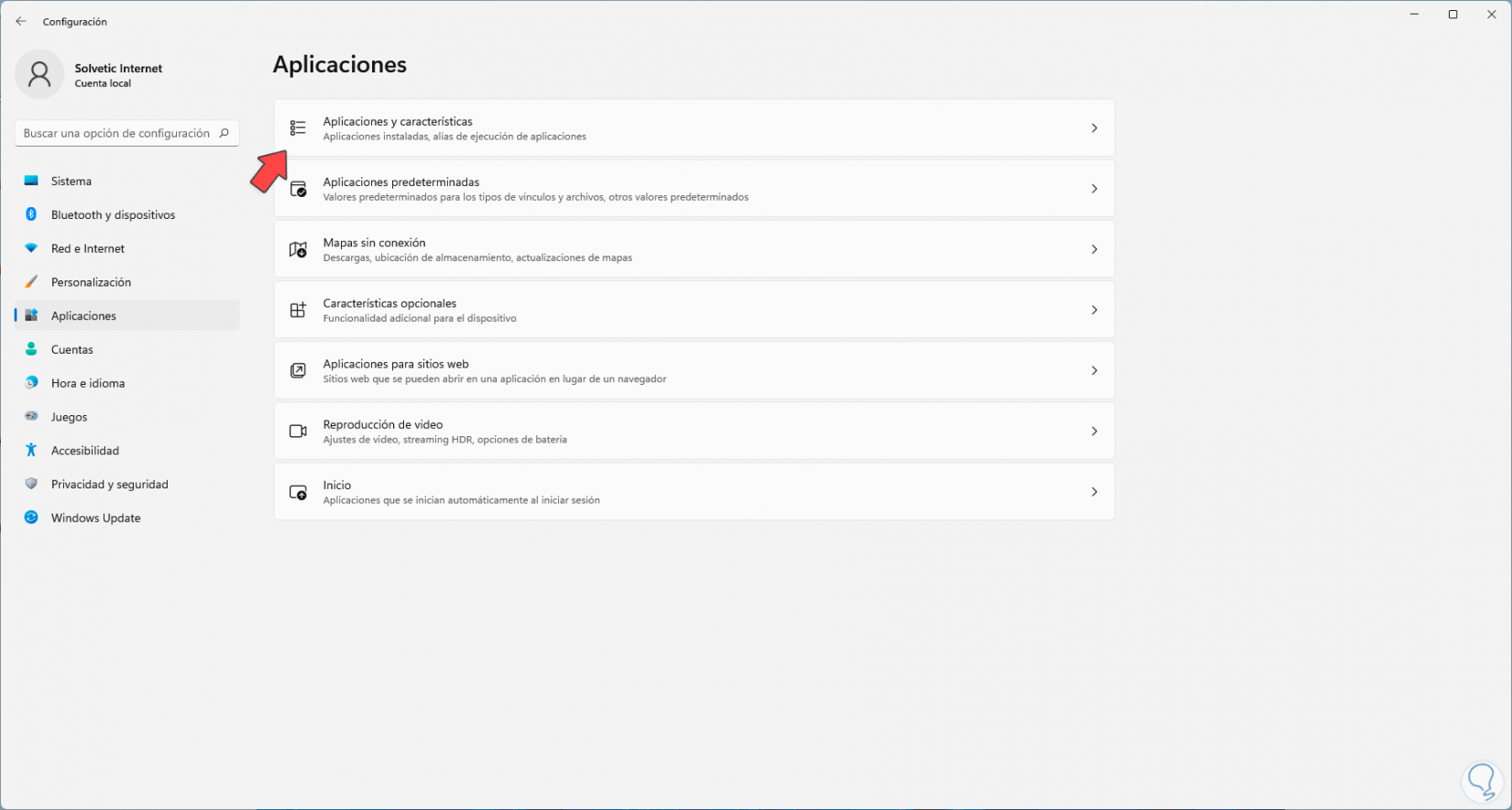Click the Accesibilidad figure icon
The image size is (1512, 810).
click(x=31, y=450)
